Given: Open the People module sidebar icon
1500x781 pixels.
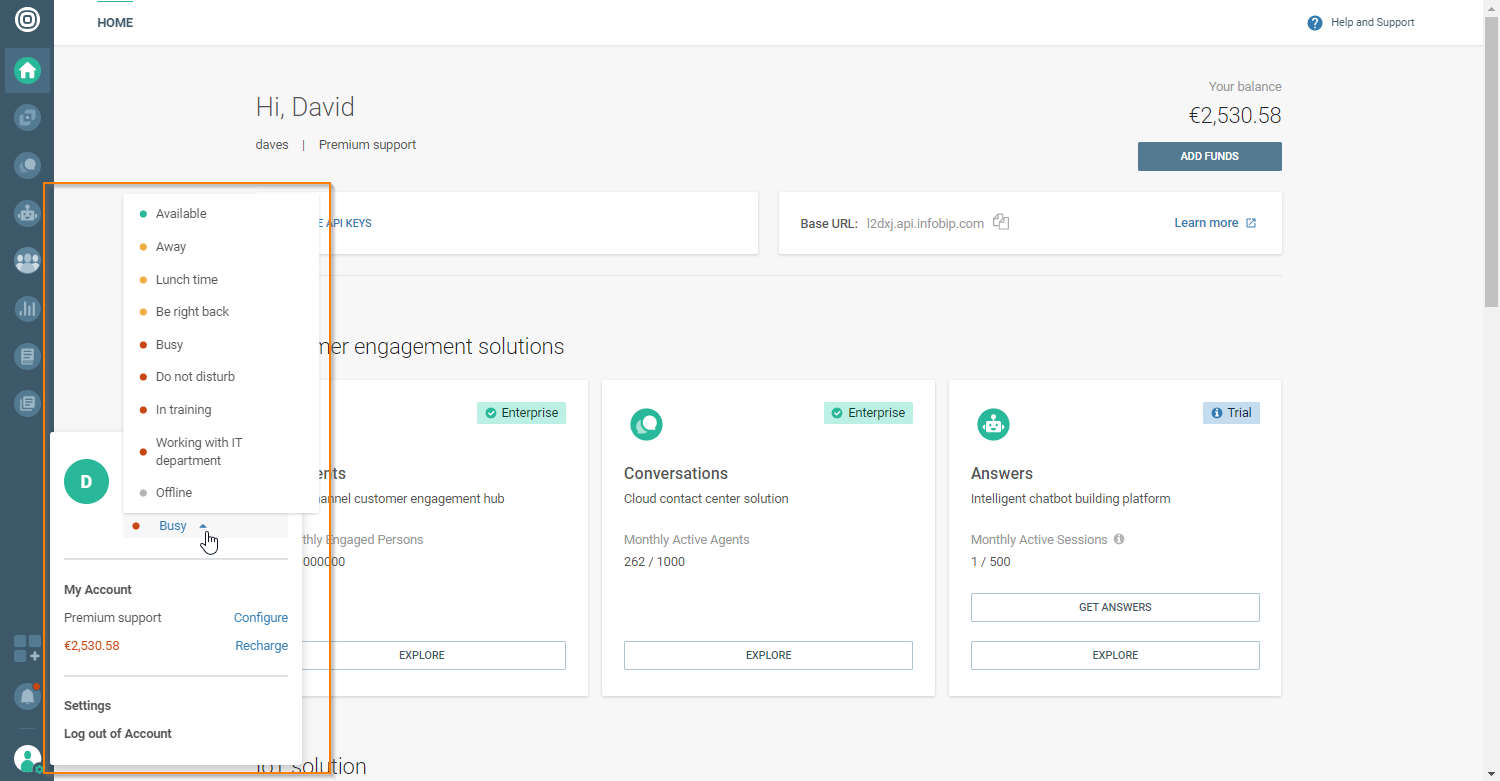Looking at the screenshot, I should pyautogui.click(x=27, y=261).
